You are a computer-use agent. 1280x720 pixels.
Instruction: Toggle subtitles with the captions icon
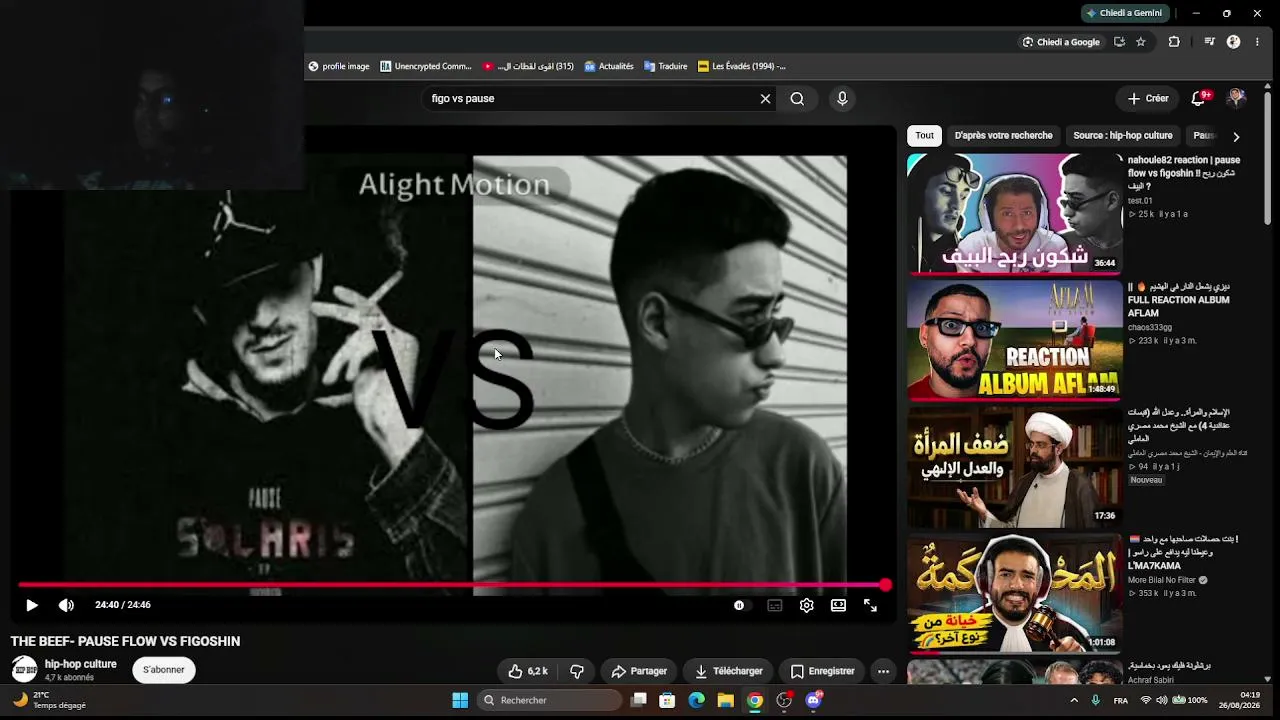pyautogui.click(x=774, y=605)
